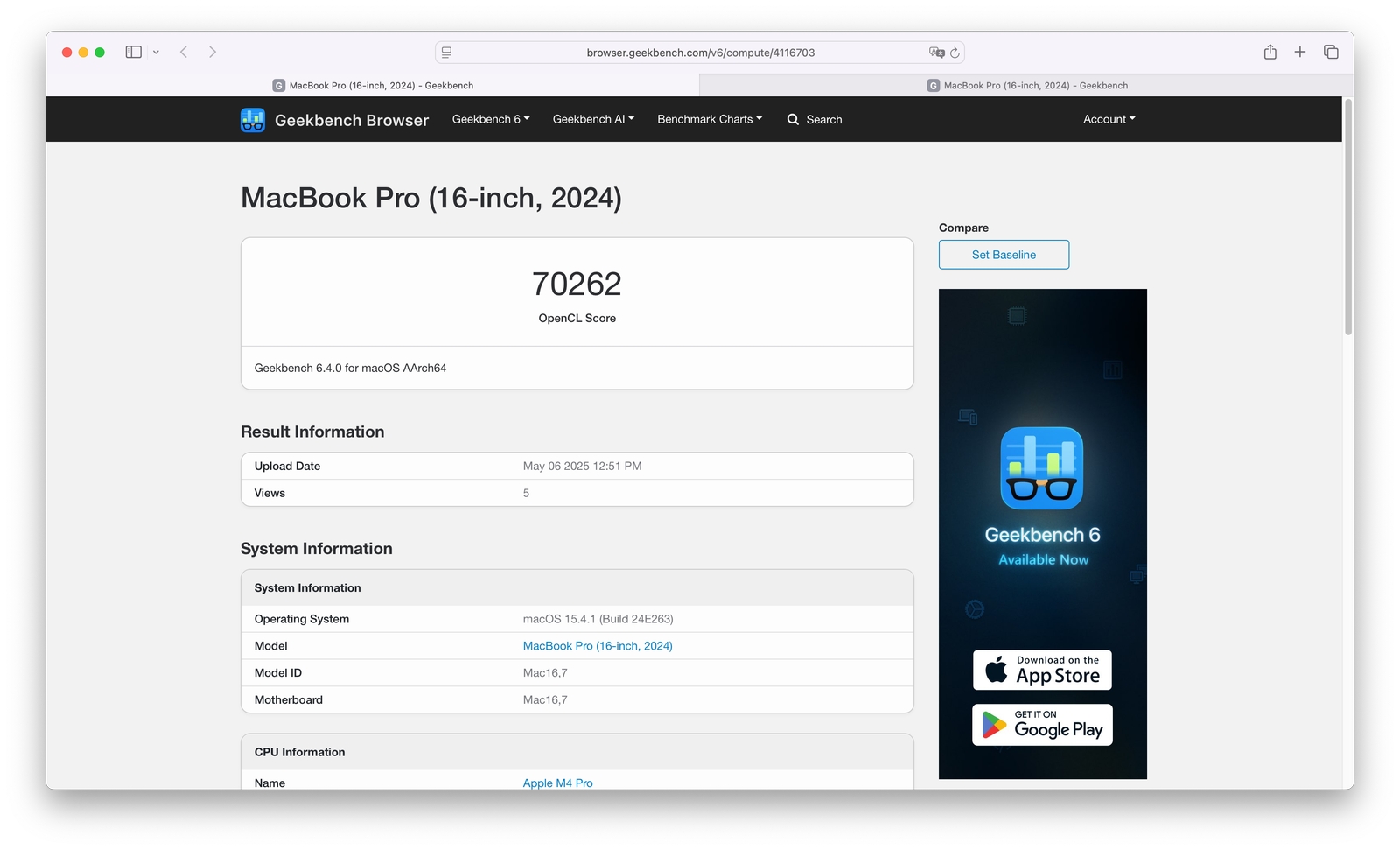Click the reader page icon in address bar
Image resolution: width=1400 pixels, height=850 pixels.
tap(447, 53)
